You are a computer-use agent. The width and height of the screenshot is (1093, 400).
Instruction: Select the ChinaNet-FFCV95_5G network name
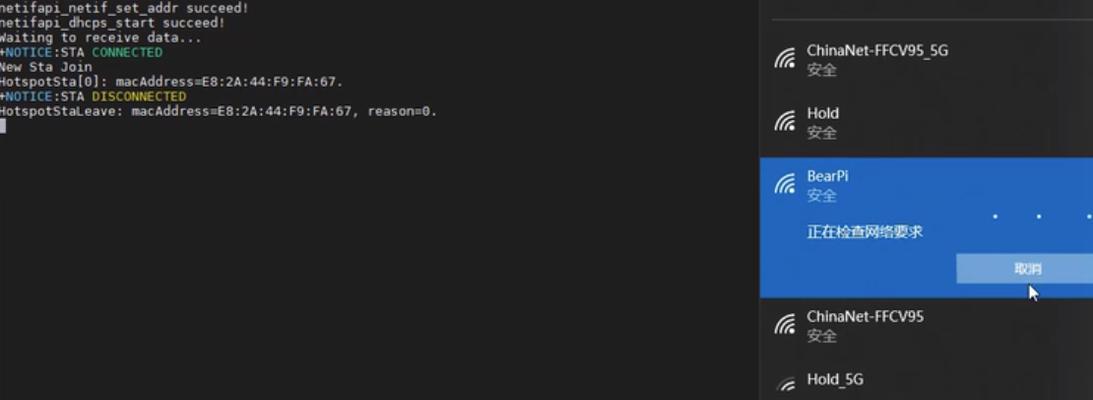877,51
